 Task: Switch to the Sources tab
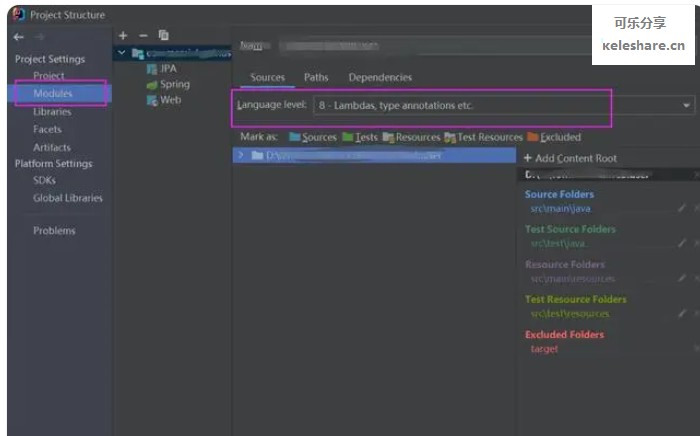coord(267,78)
